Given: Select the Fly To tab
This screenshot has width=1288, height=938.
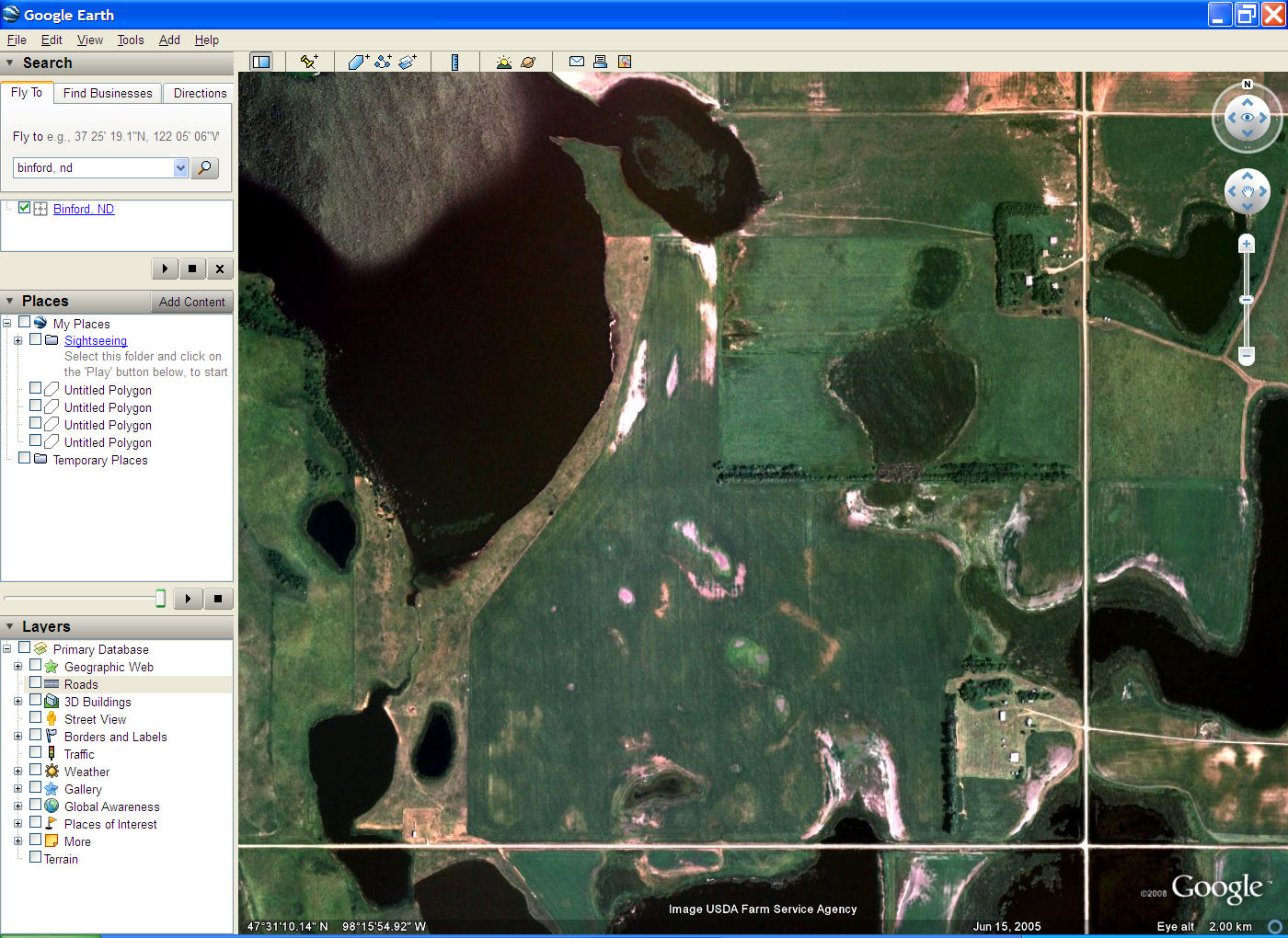Looking at the screenshot, I should [27, 92].
